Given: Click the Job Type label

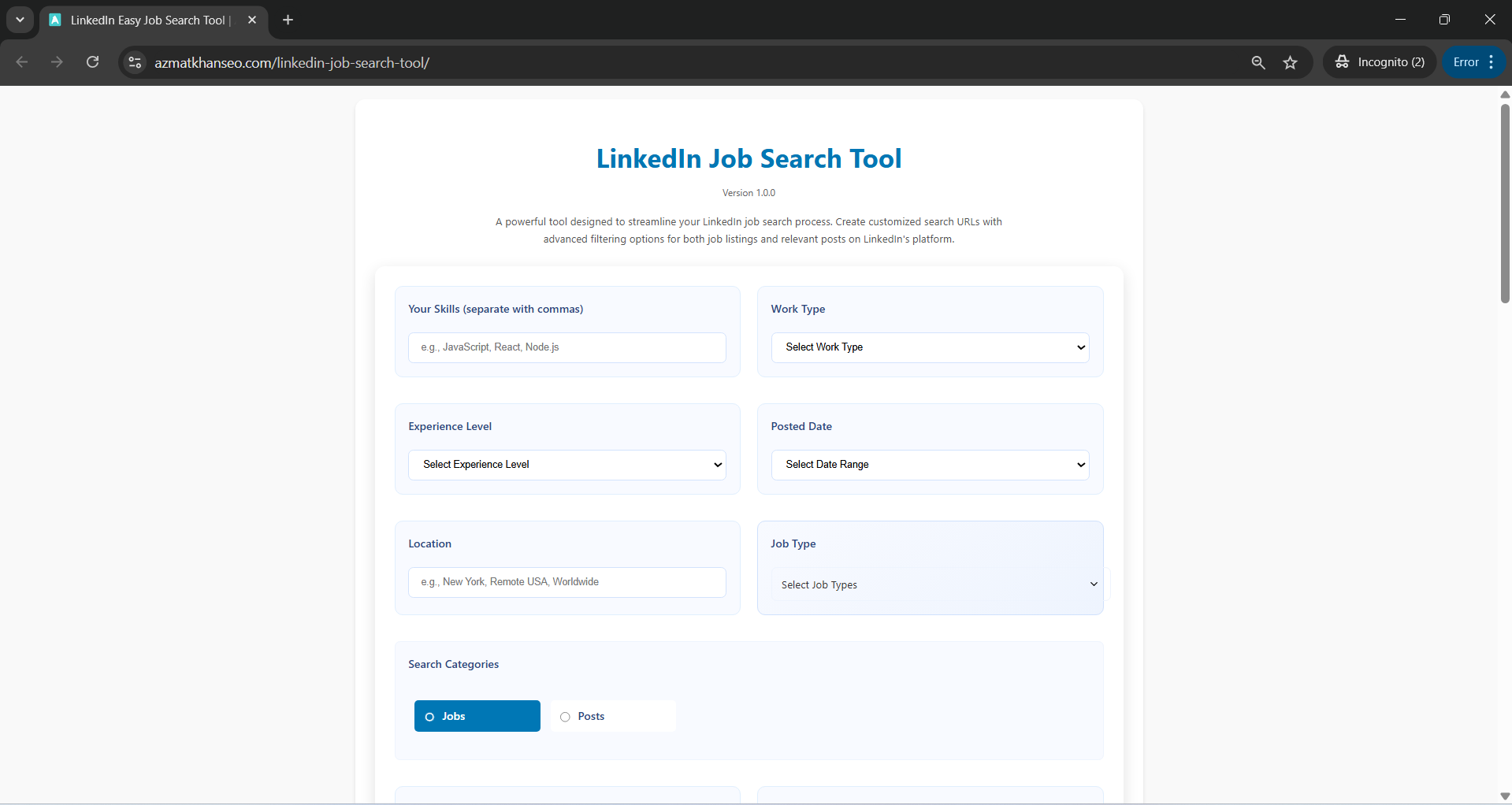Looking at the screenshot, I should (x=793, y=543).
